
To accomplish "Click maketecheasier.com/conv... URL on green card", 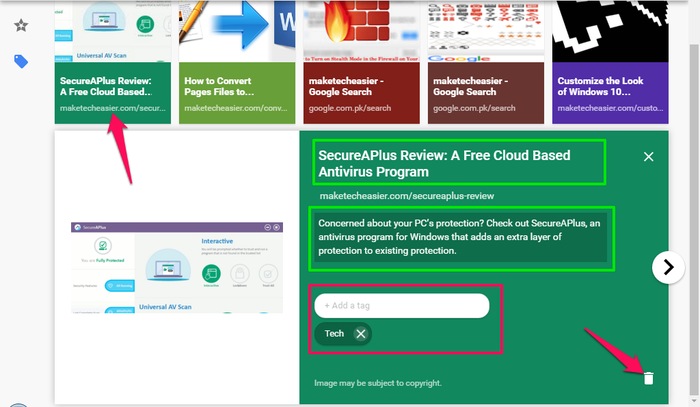I will coord(236,108).
